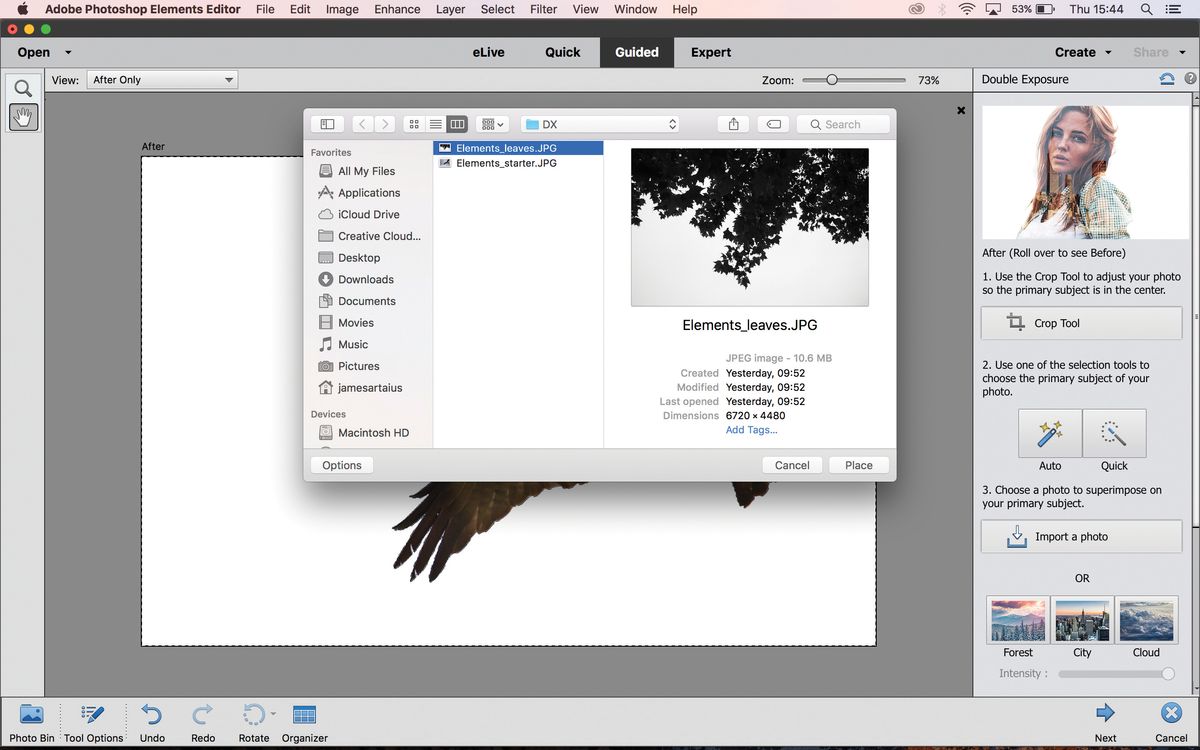Select Elements_starter.JPG in the file list
The image size is (1200, 750).
[x=505, y=163]
